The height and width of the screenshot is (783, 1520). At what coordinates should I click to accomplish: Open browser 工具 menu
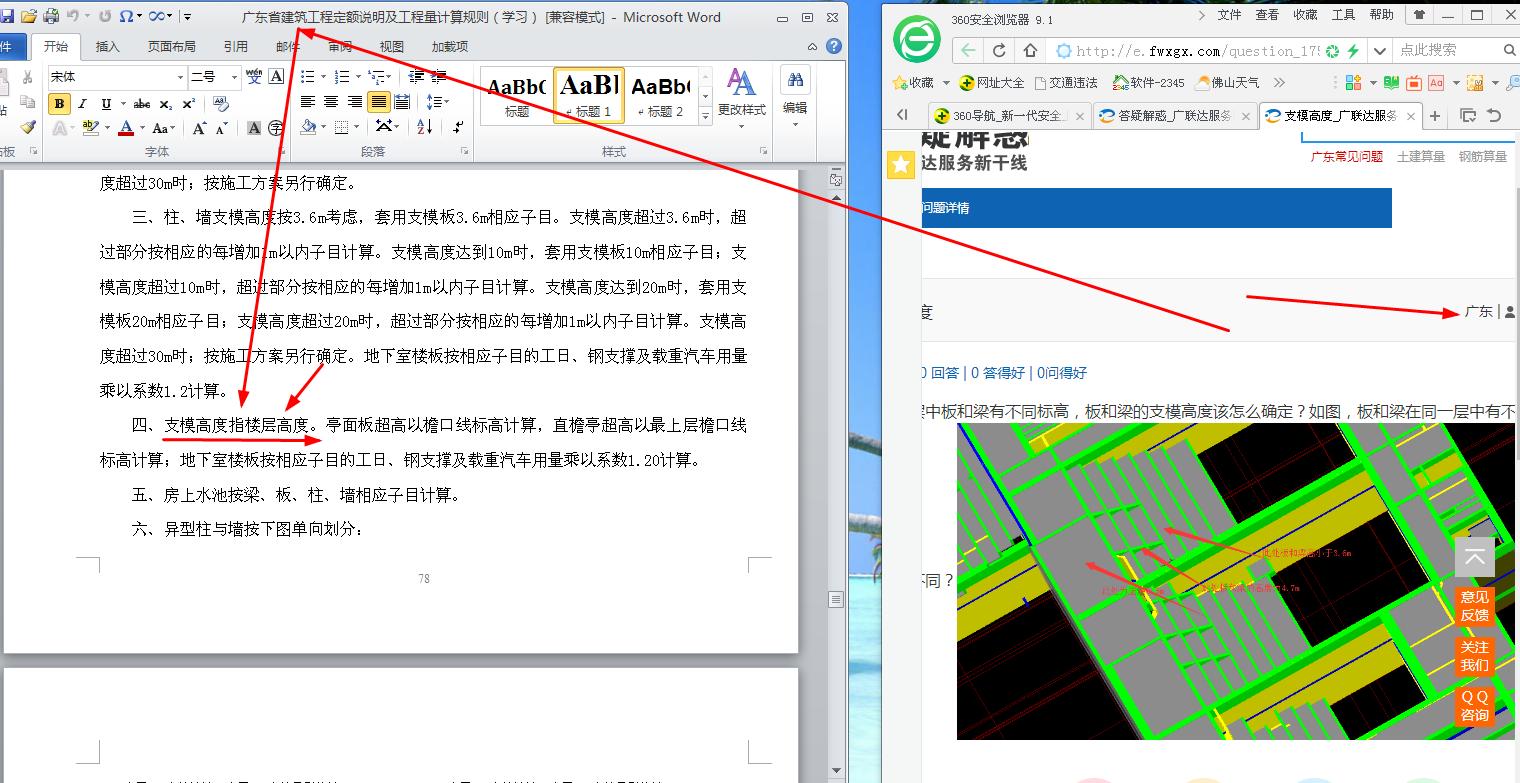pos(1343,14)
